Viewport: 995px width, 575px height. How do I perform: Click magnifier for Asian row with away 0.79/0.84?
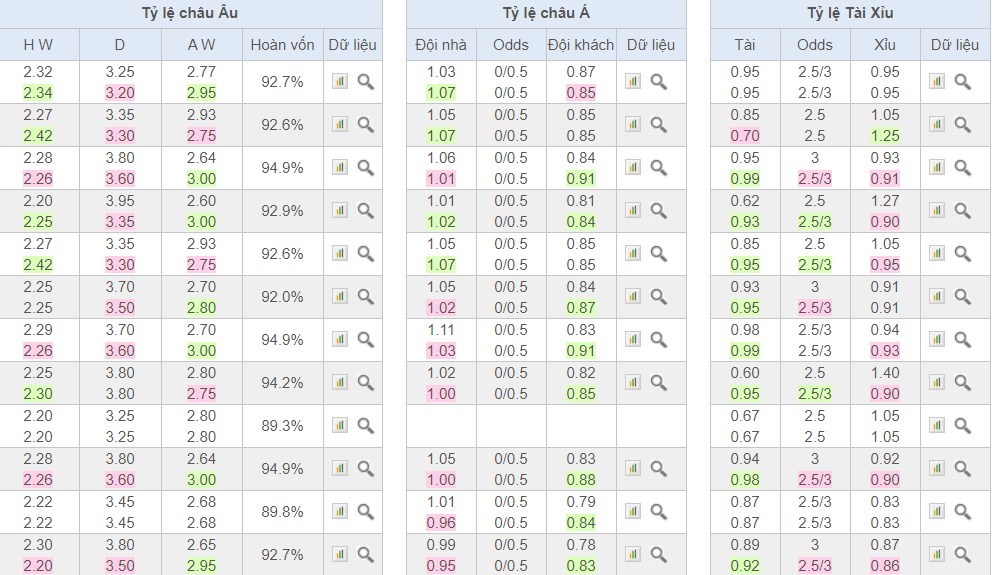pos(658,512)
